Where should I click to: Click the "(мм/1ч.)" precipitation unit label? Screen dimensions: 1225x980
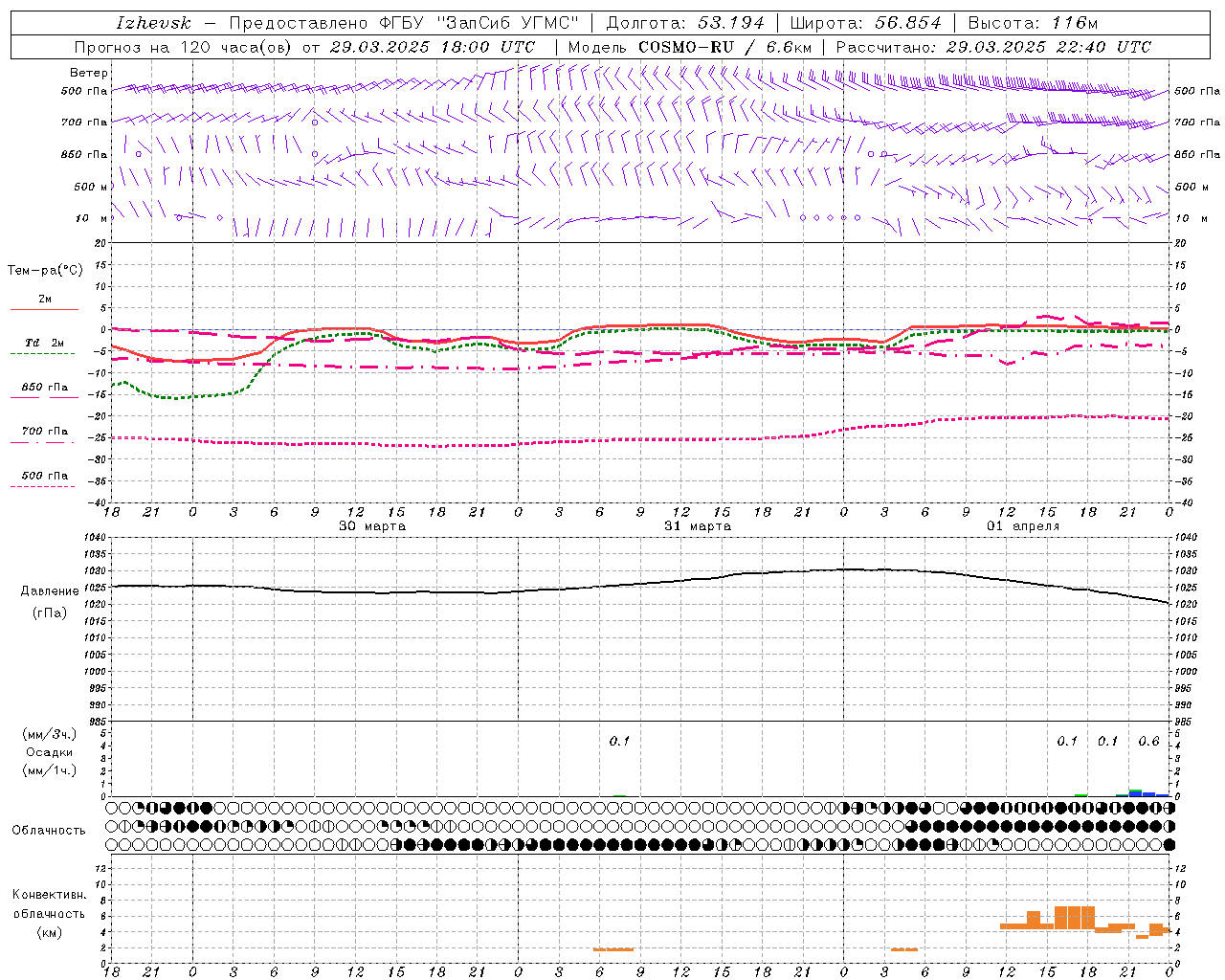pyautogui.click(x=50, y=770)
